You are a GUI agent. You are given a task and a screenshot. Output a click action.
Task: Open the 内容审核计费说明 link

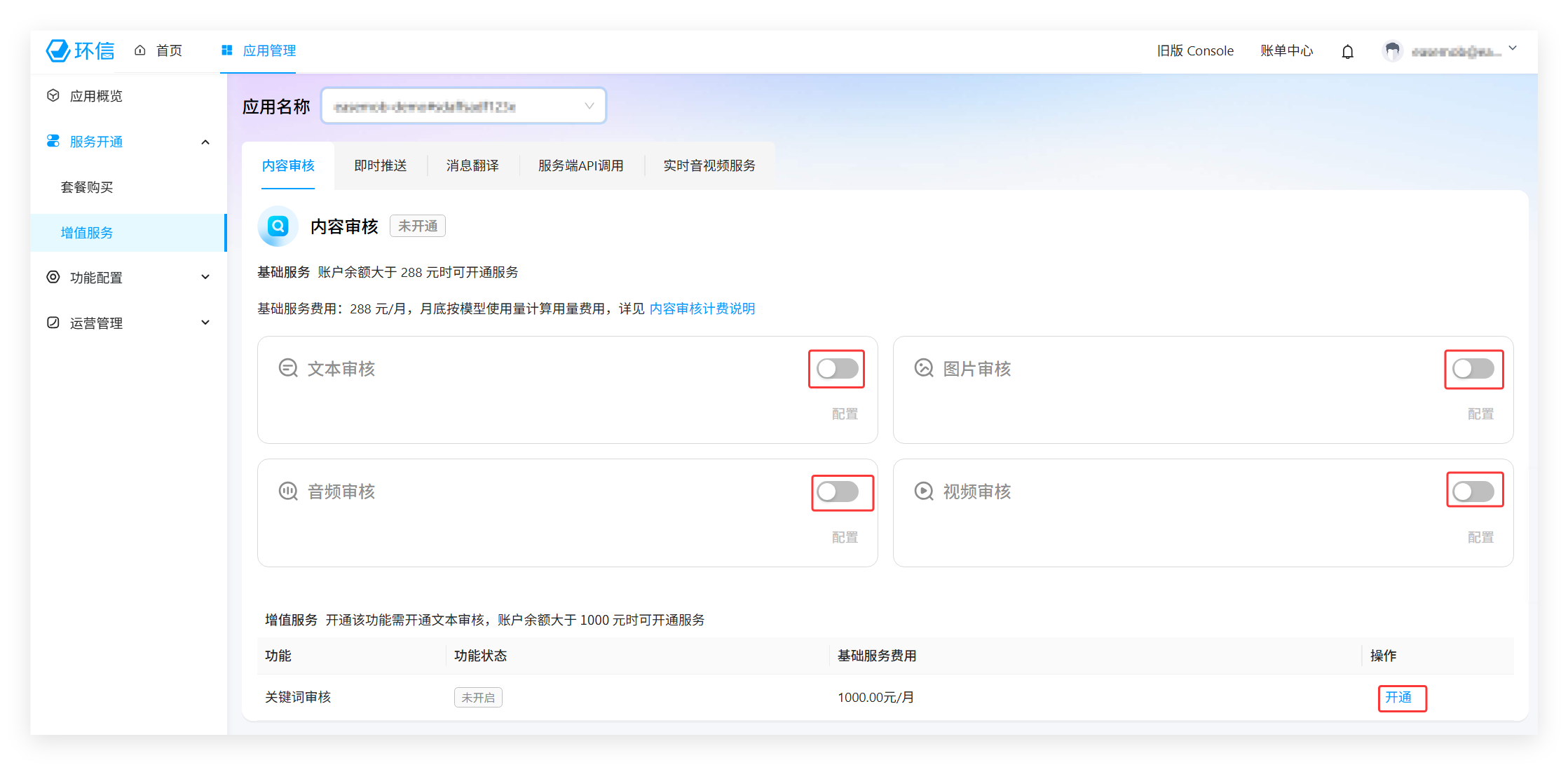click(702, 309)
